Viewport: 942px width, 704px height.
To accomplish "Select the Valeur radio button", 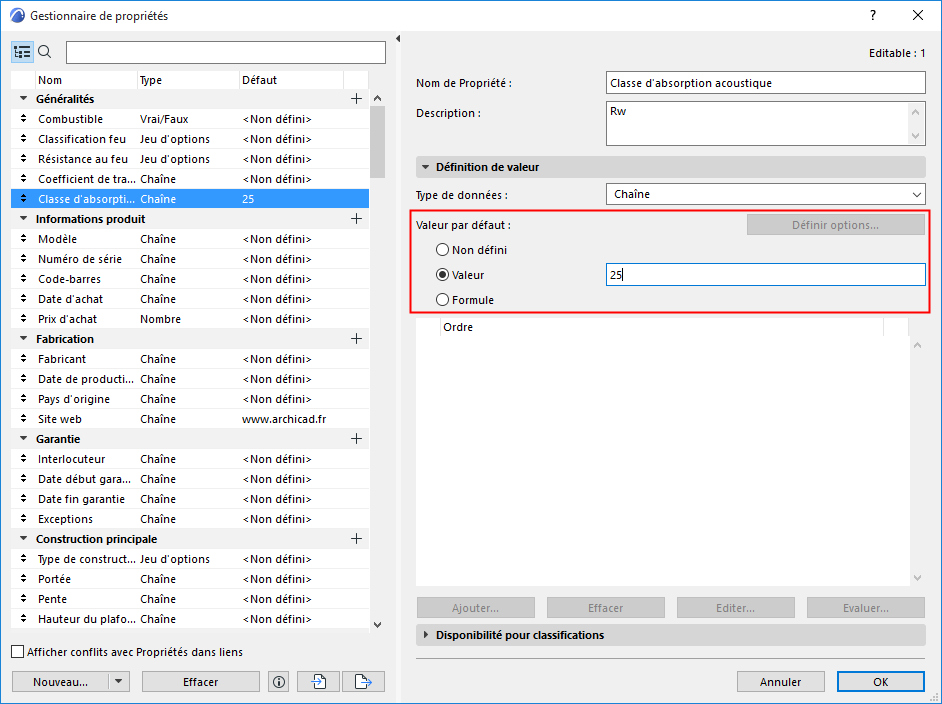I will tap(443, 275).
